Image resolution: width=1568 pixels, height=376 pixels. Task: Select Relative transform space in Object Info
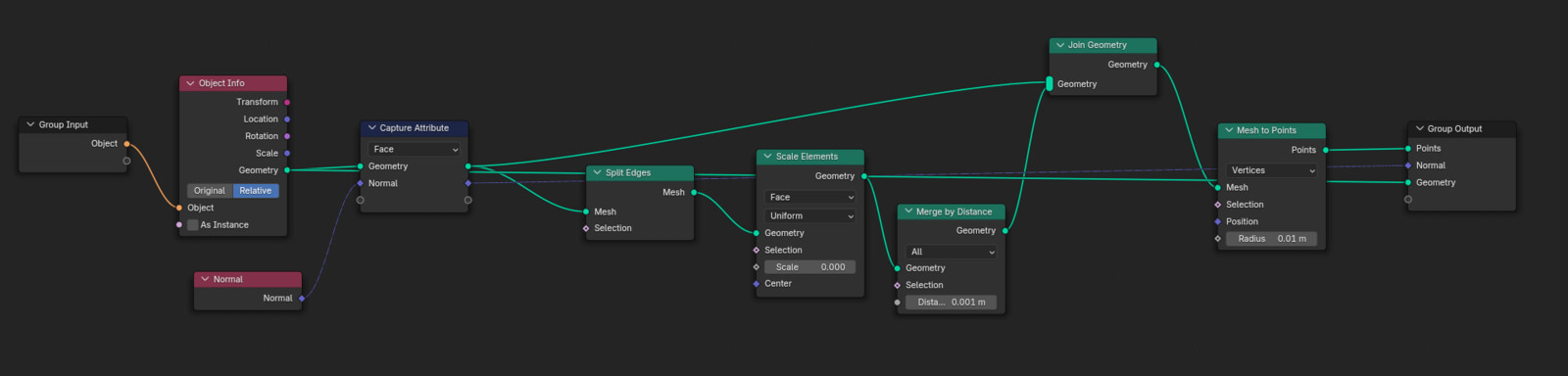coord(256,191)
